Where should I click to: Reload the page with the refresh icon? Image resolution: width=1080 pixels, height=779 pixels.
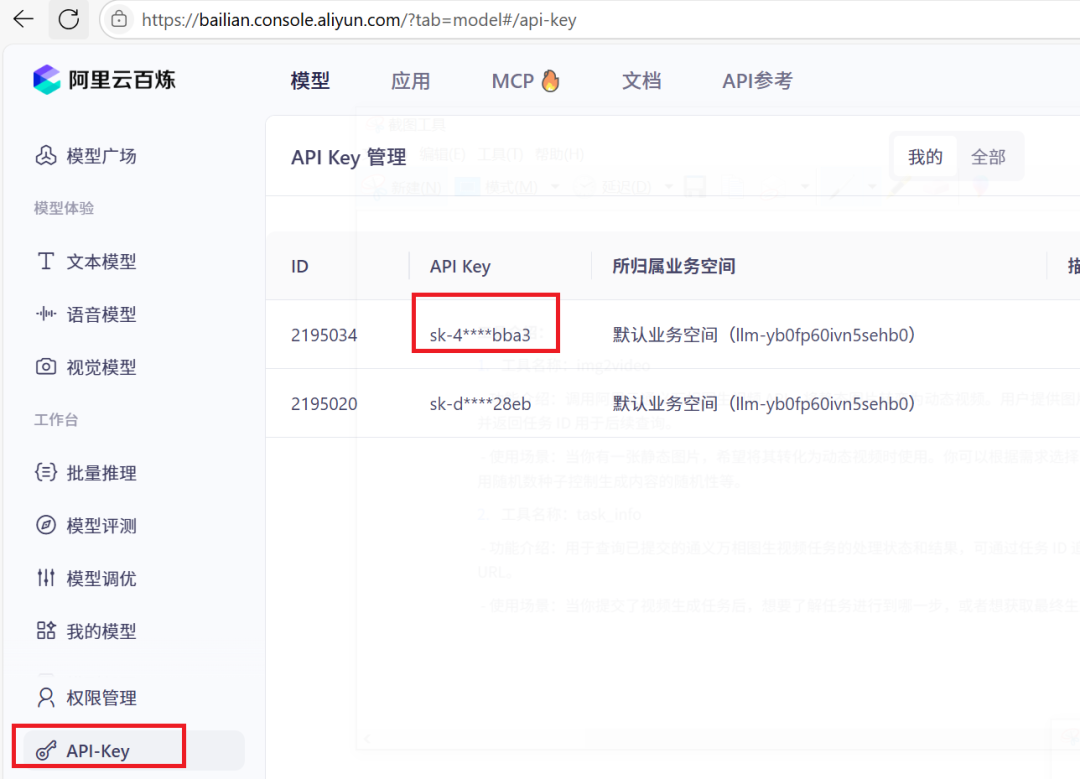click(x=68, y=19)
